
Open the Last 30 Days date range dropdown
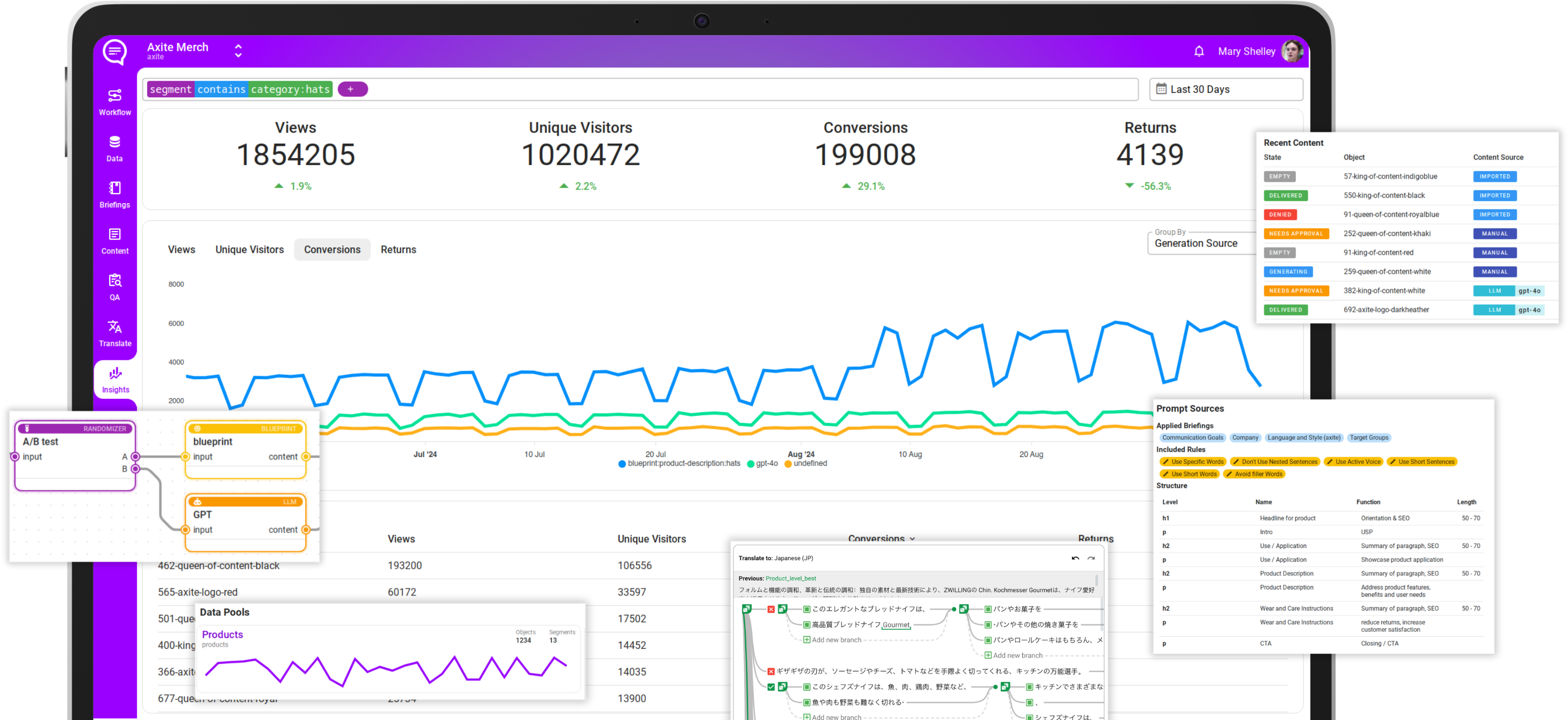tap(1225, 89)
